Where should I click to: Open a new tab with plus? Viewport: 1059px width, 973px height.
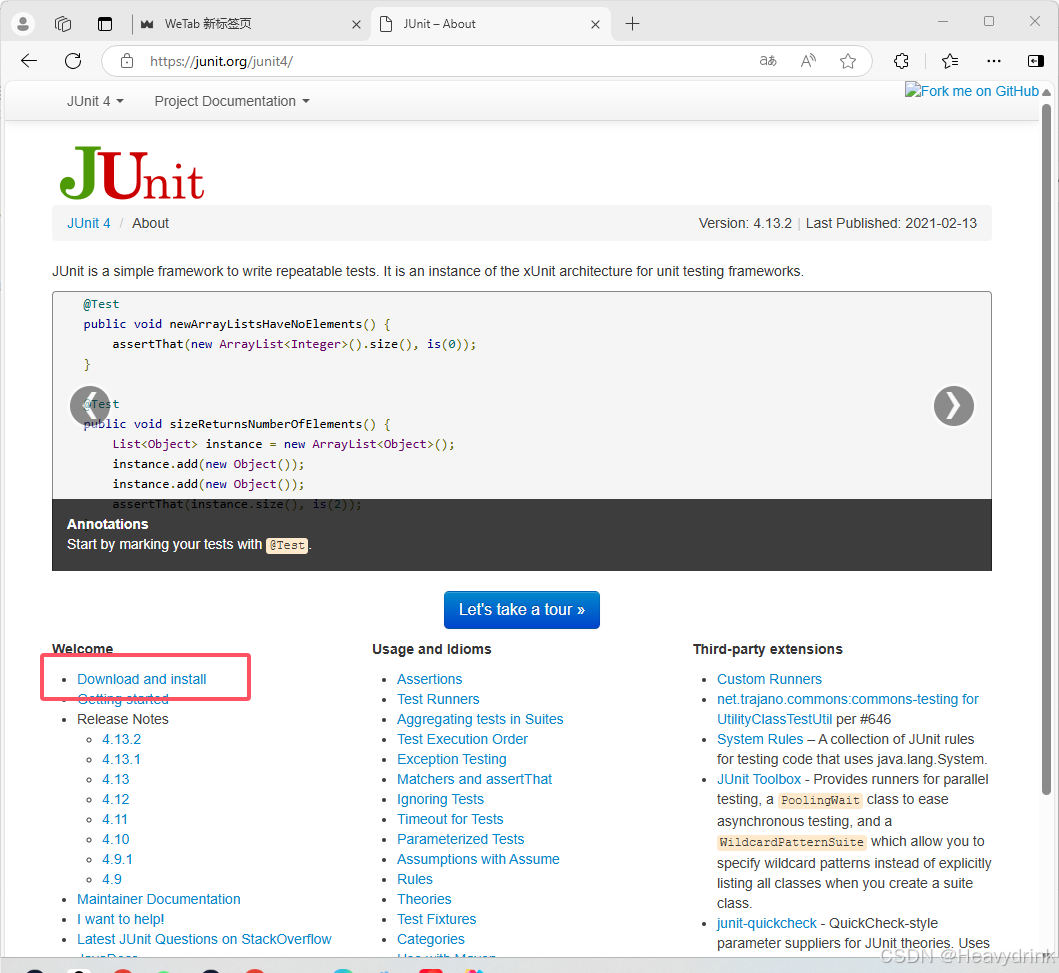point(632,24)
